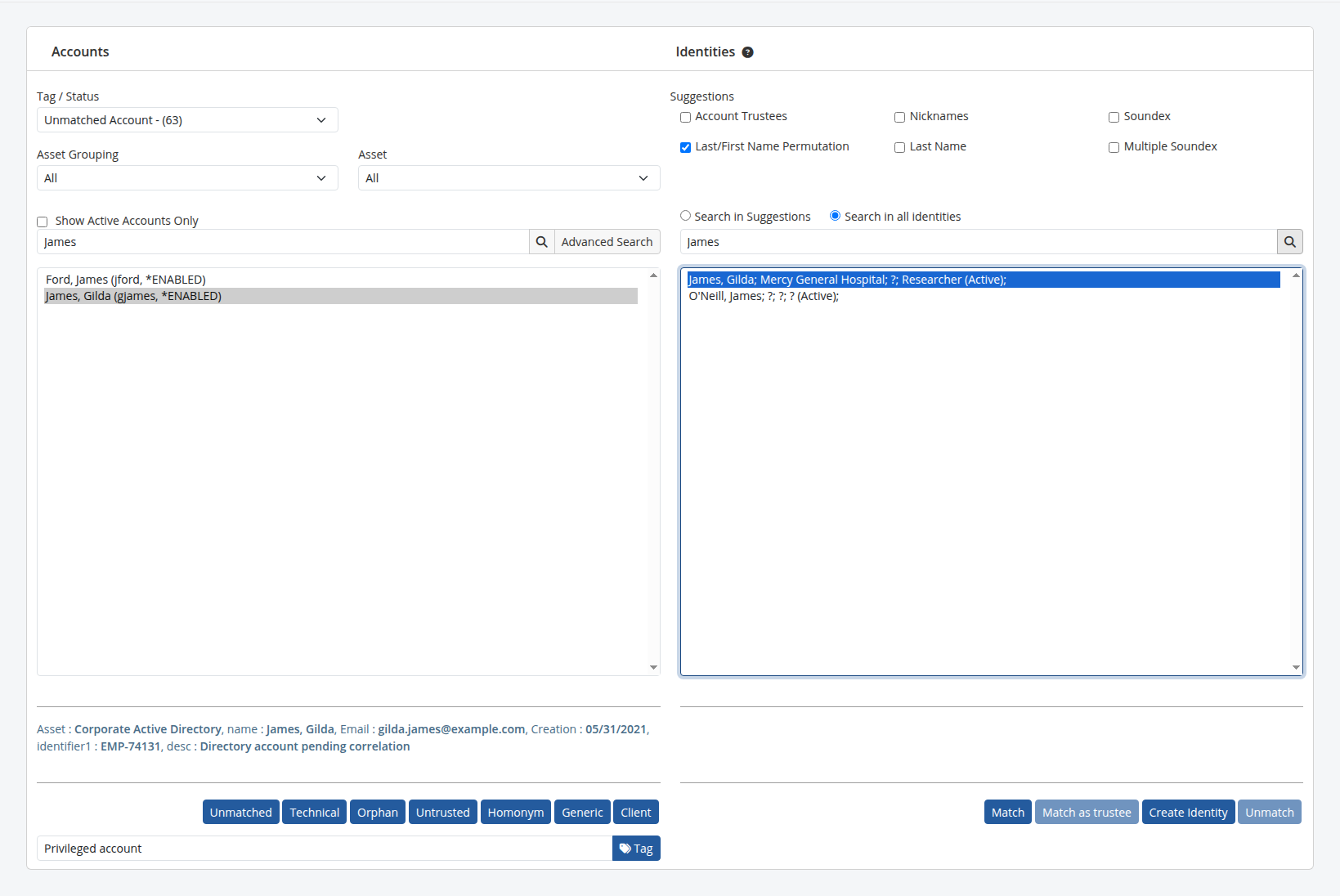
Task: Select identity O'Neill, James
Action: 984,296
